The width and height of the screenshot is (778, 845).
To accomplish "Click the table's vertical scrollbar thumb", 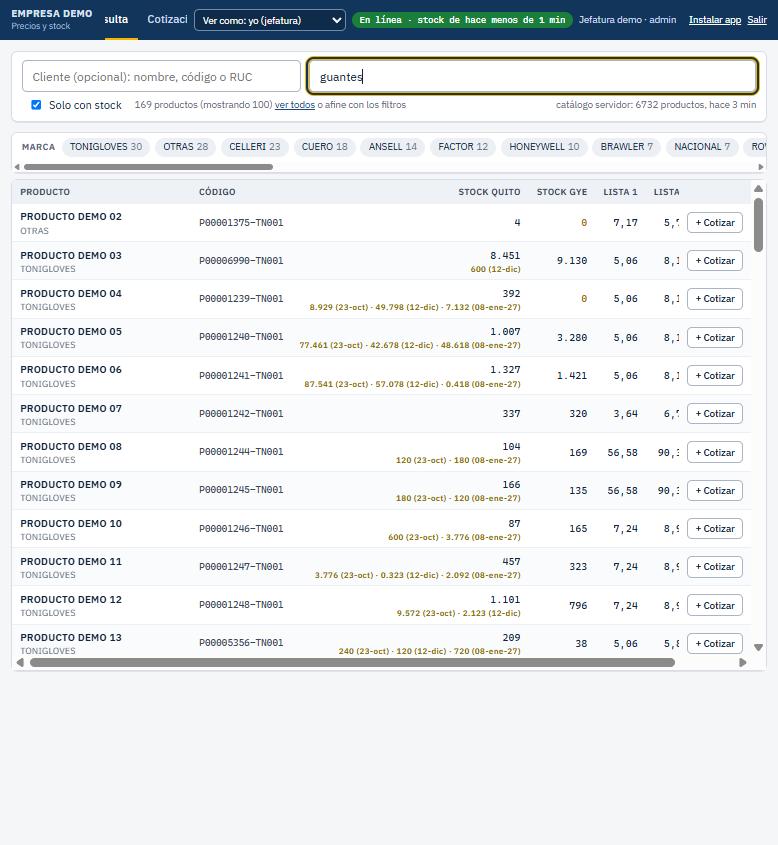I will [758, 225].
